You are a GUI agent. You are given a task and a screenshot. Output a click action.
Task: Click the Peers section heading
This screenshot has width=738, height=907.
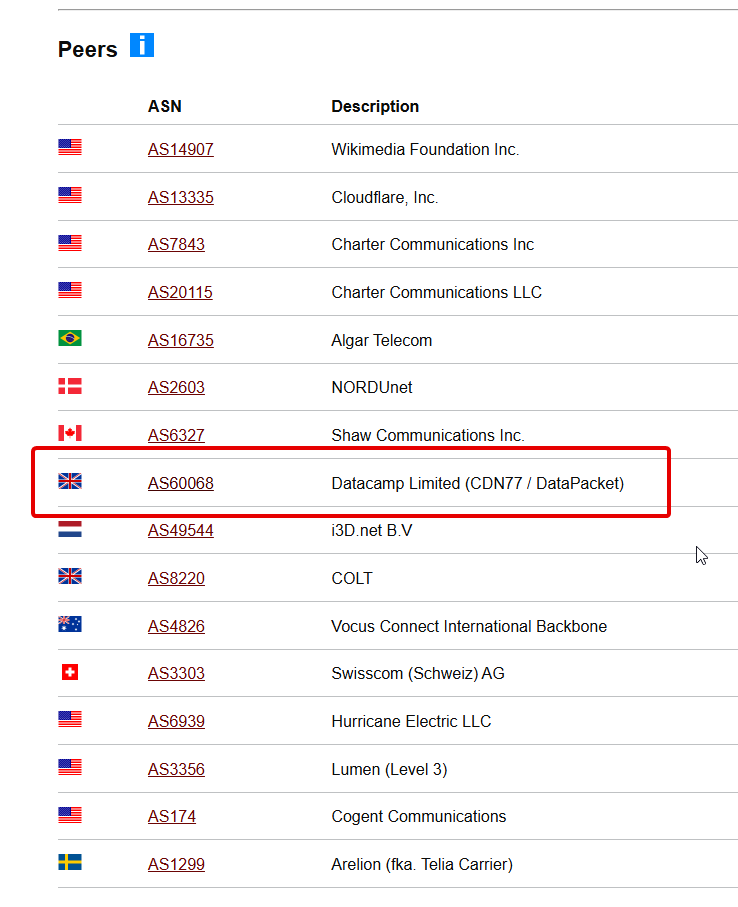(x=88, y=50)
